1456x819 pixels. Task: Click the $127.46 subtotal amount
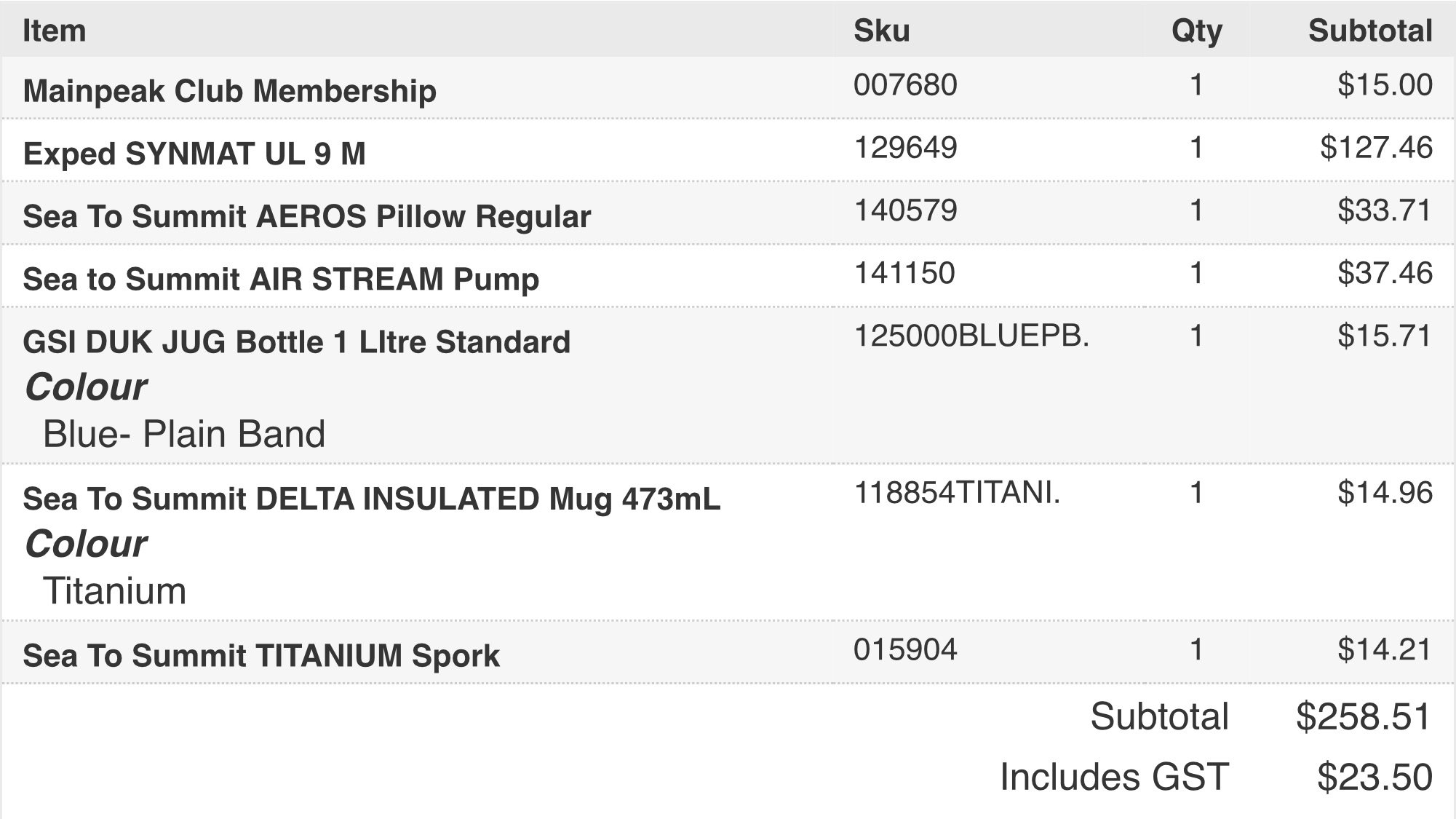pyautogui.click(x=1376, y=148)
